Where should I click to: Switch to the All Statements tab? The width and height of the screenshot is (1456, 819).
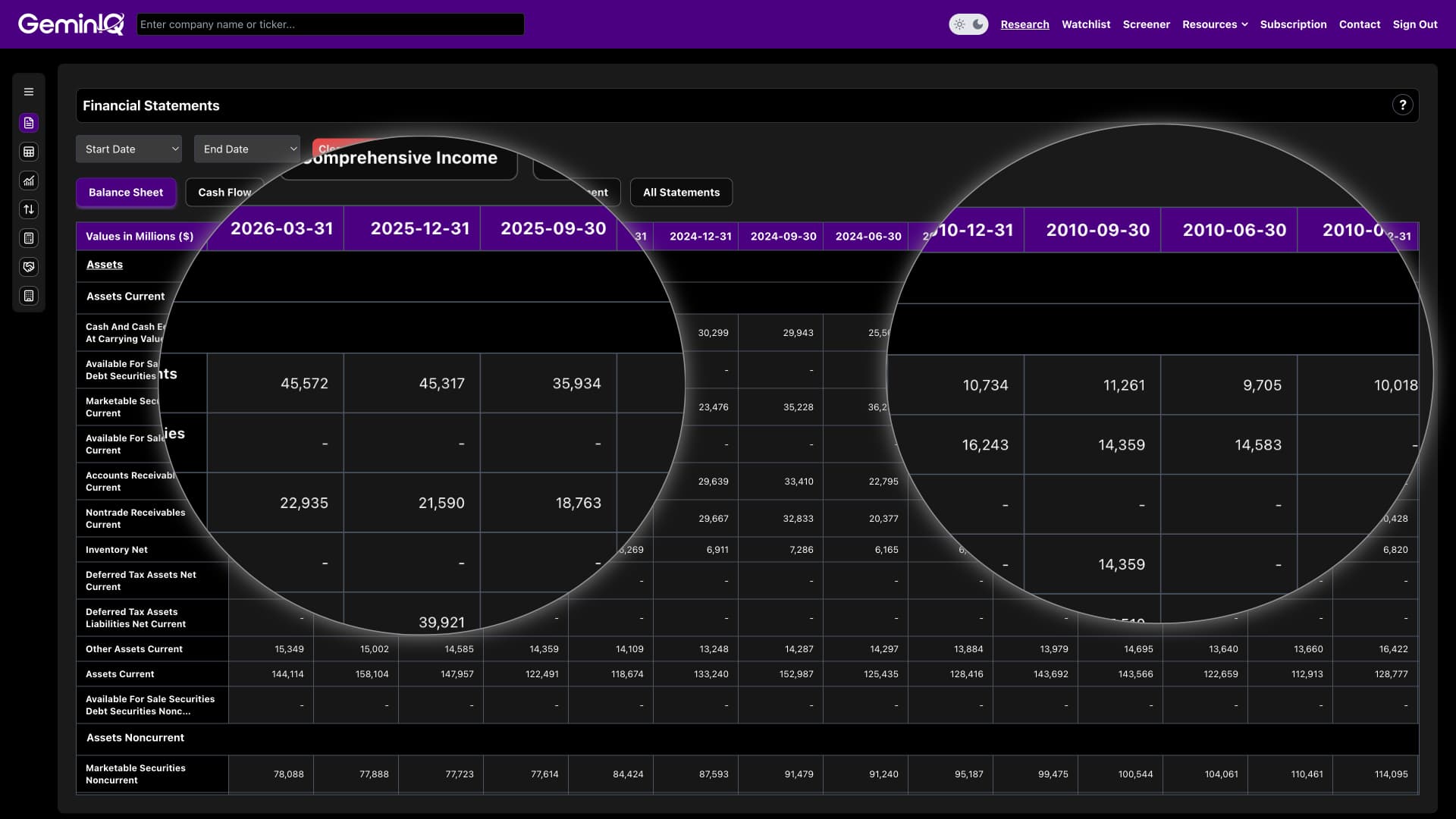[x=681, y=193]
